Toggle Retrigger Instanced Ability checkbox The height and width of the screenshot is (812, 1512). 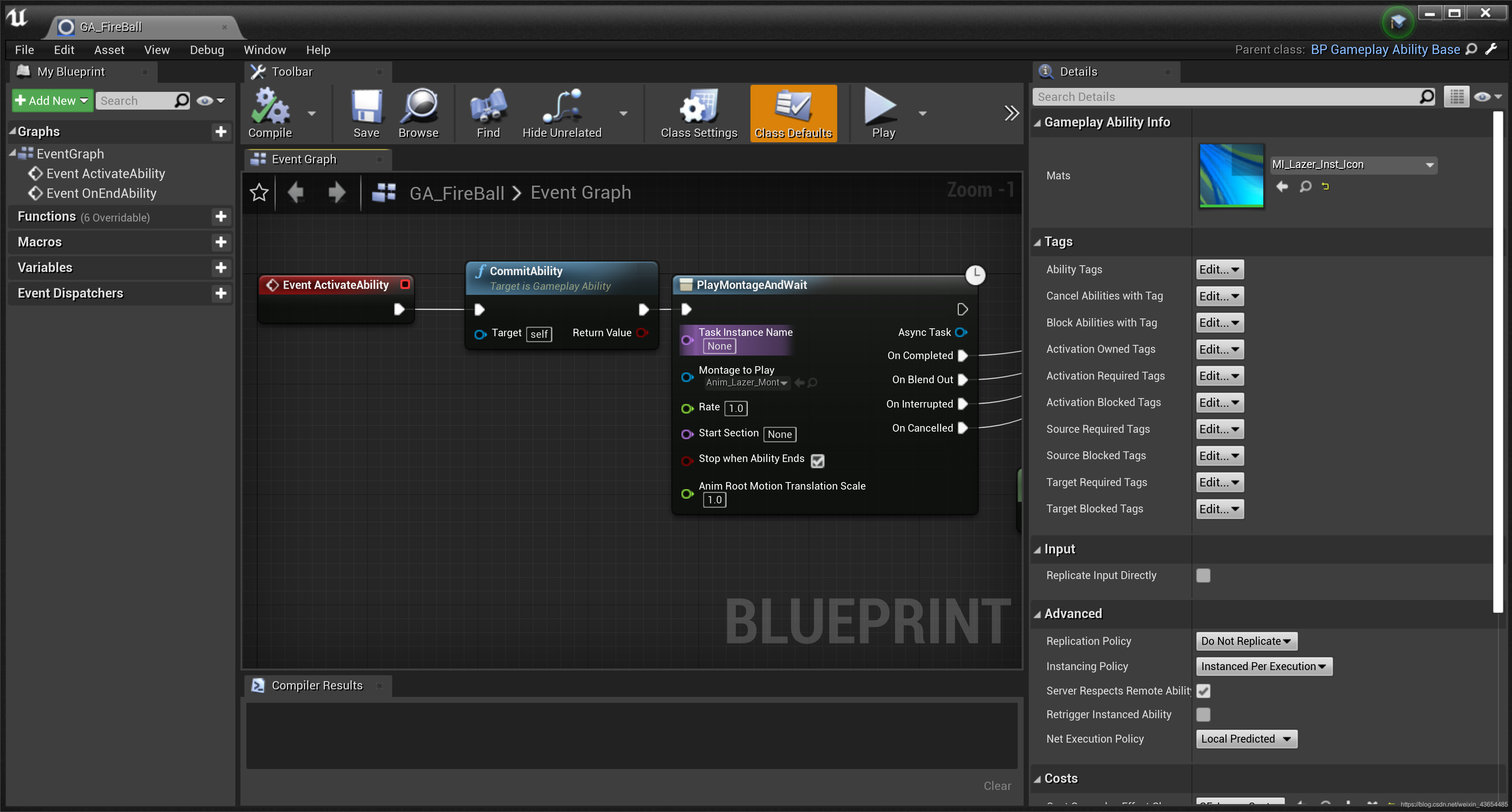[x=1203, y=715]
